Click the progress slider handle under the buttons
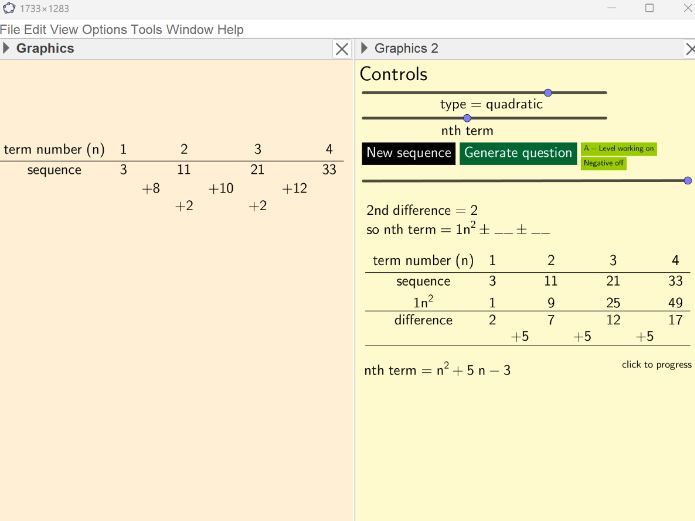Viewport: 695px width, 521px height. [x=687, y=180]
